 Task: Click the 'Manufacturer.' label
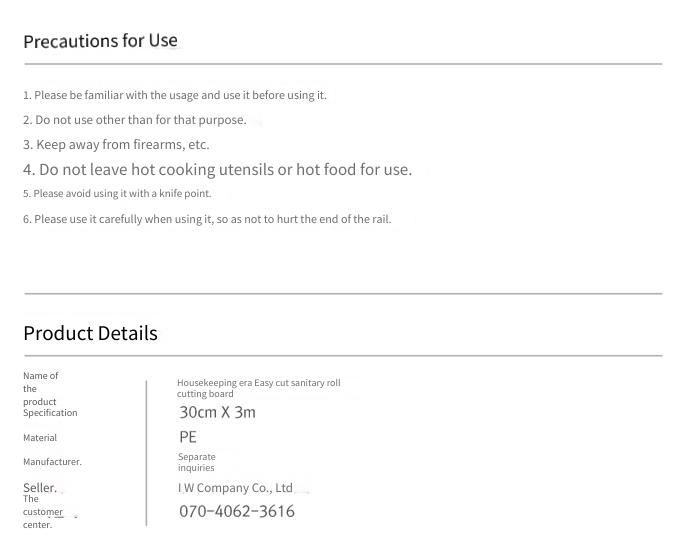(x=52, y=462)
